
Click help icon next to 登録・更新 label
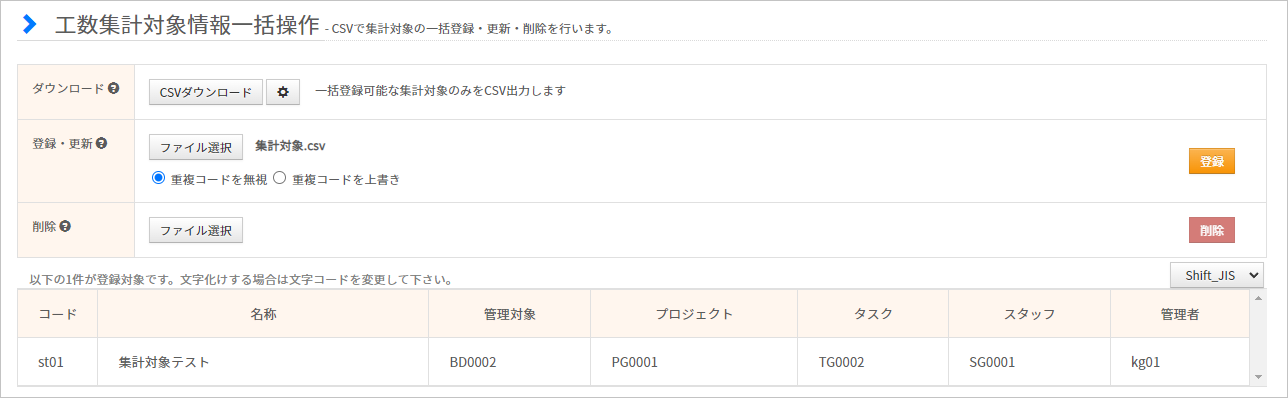(x=101, y=143)
